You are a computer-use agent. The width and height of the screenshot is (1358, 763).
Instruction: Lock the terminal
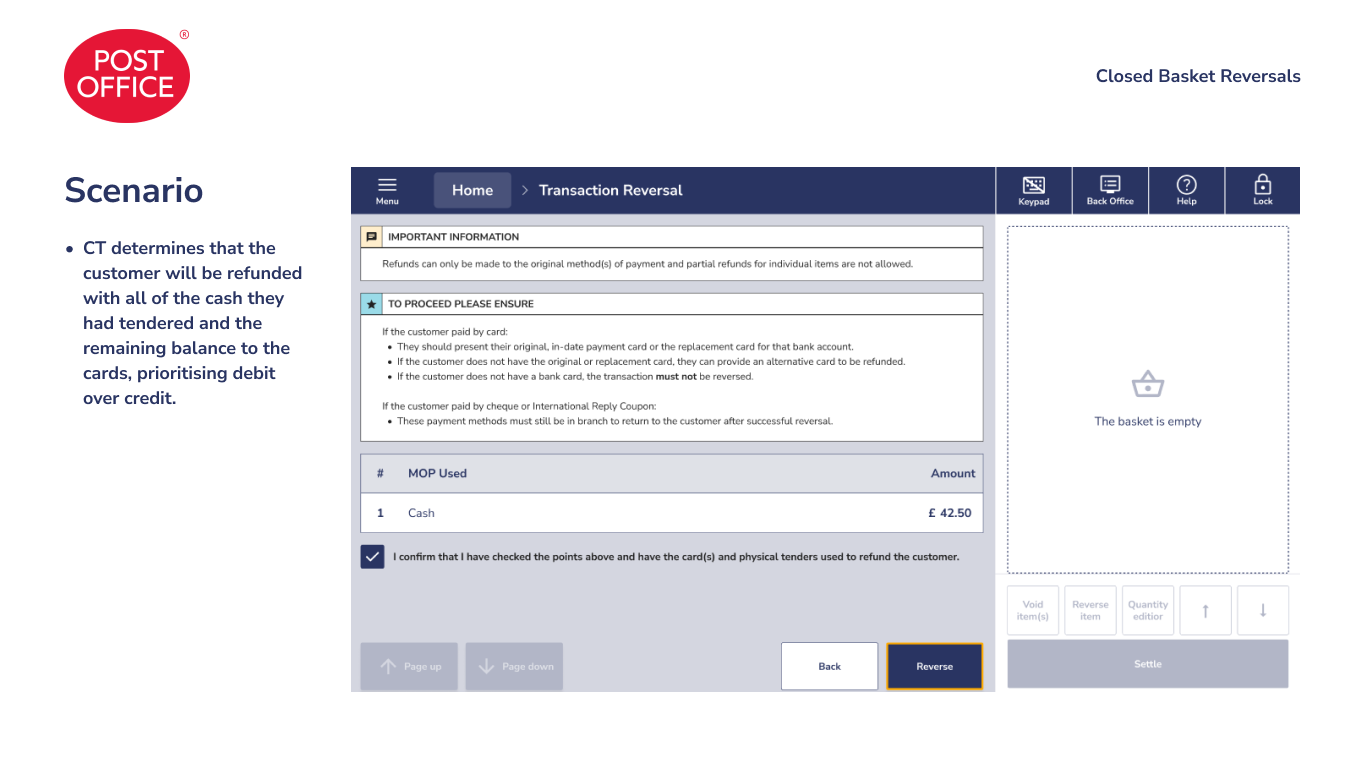[x=1263, y=190]
